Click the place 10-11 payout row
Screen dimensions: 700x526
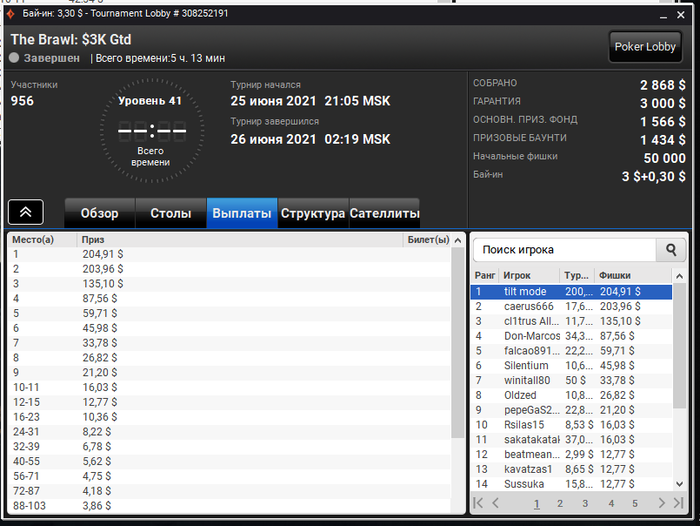pyautogui.click(x=229, y=387)
